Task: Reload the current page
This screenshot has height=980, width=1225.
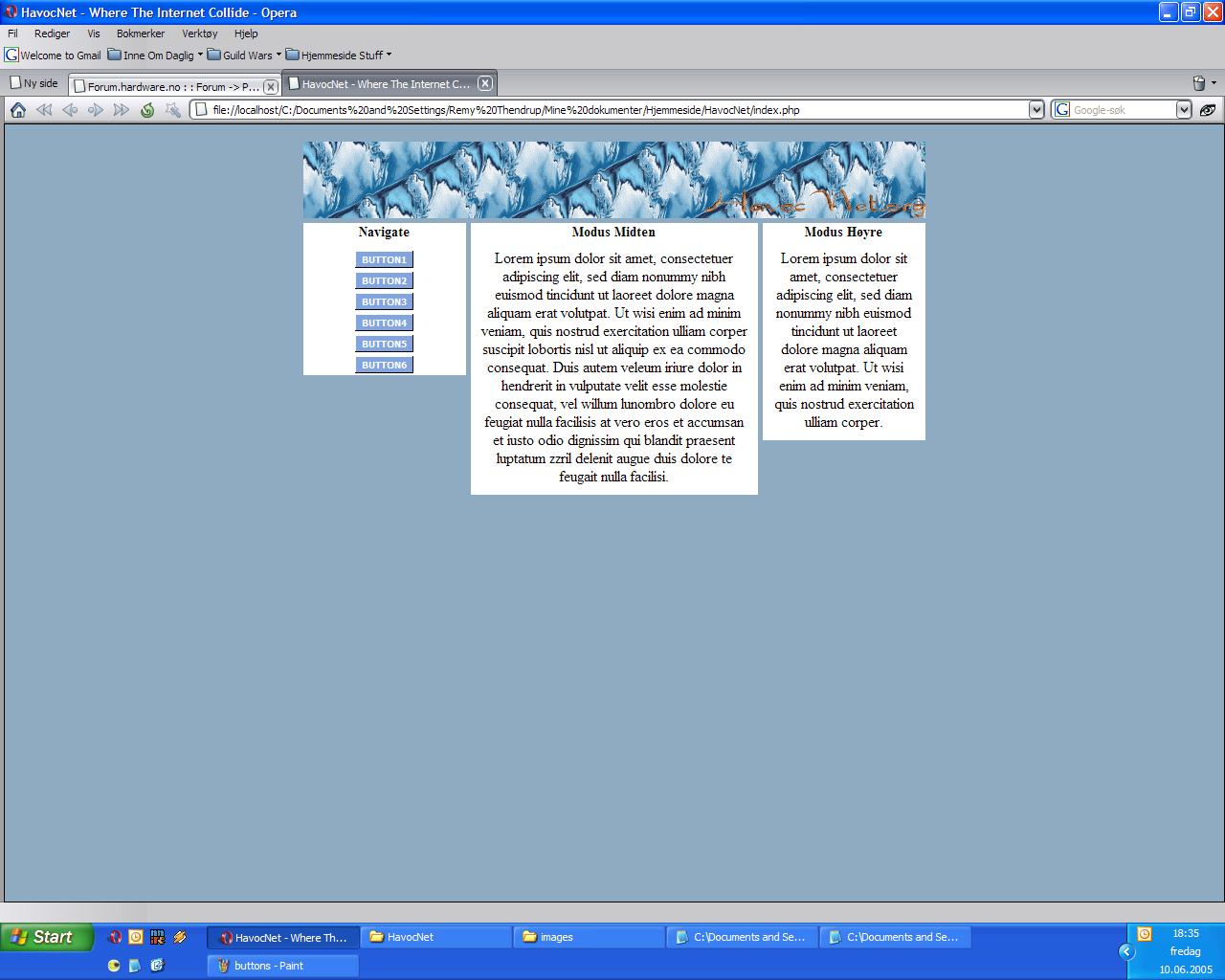Action: (147, 110)
